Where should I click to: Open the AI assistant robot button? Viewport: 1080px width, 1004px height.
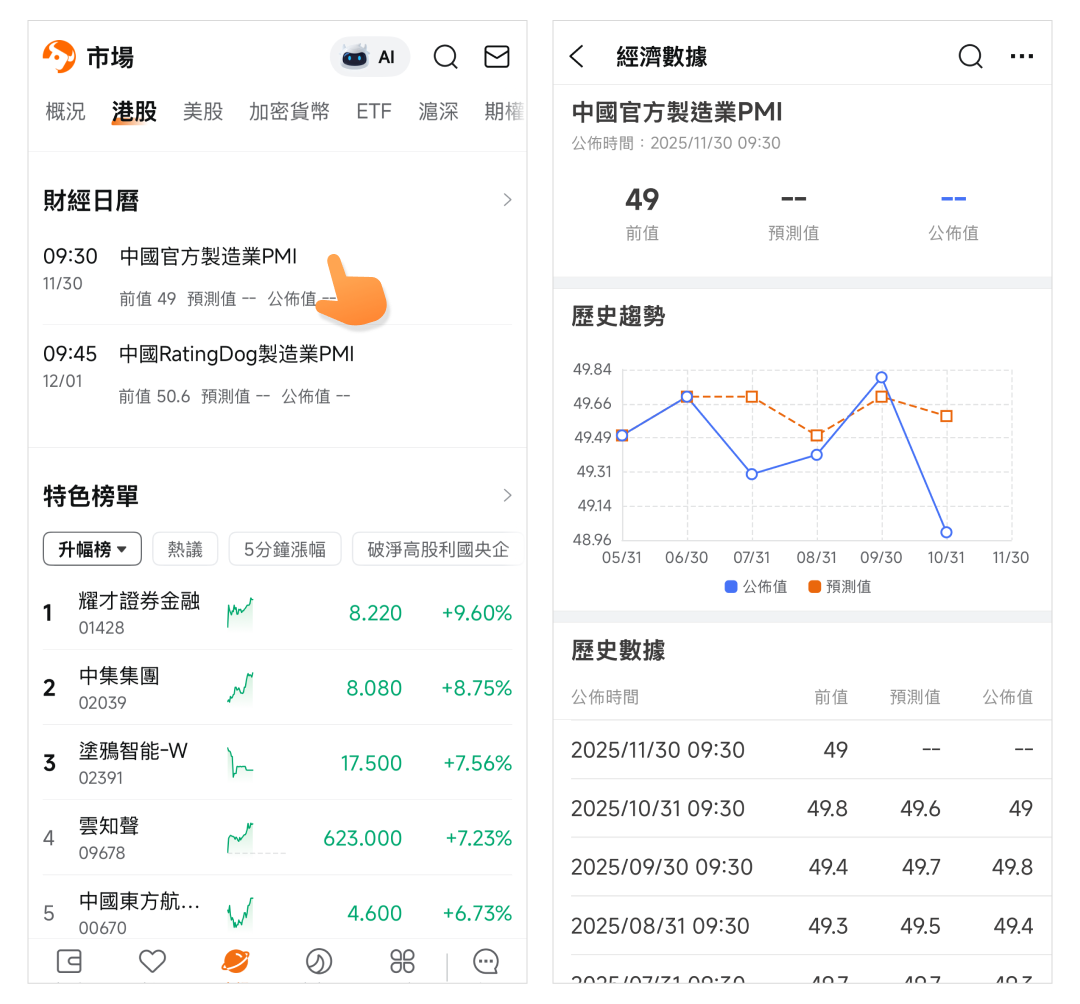point(369,57)
